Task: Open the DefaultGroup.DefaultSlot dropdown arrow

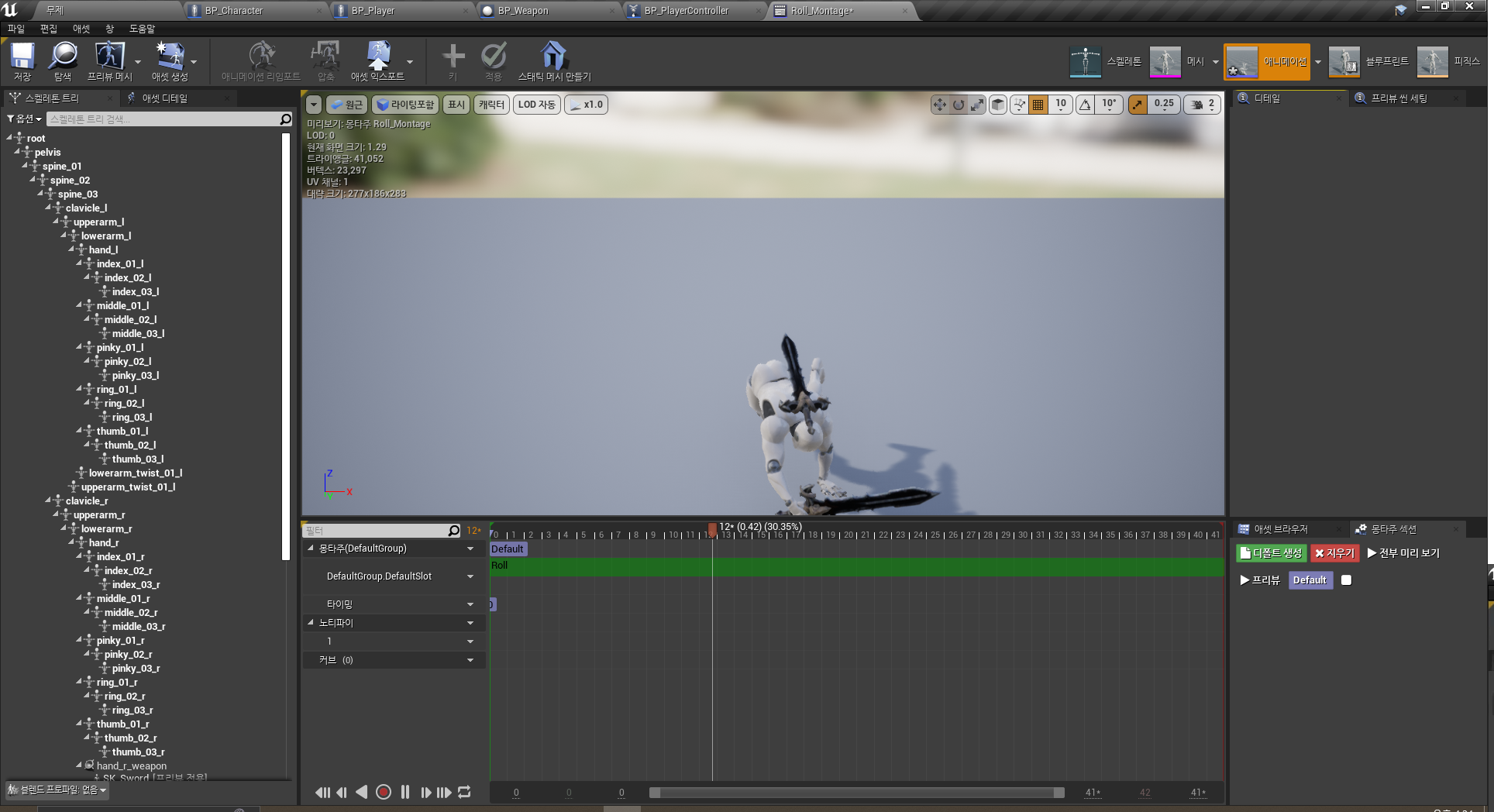Action: 470,576
